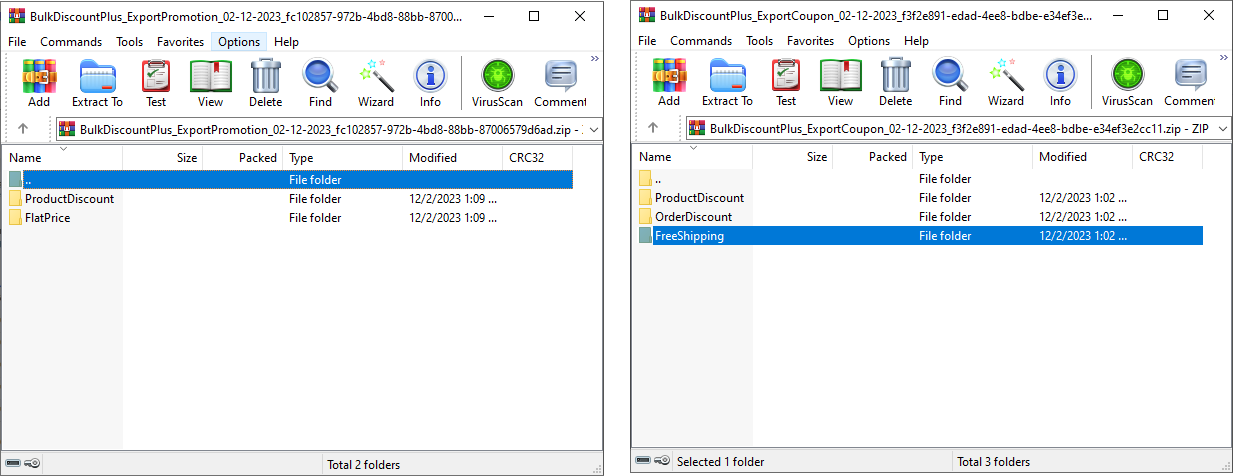Screen dimensions: 1233x476
Task: Open the Wizard in the ExportPromotion window
Action: pos(376,82)
